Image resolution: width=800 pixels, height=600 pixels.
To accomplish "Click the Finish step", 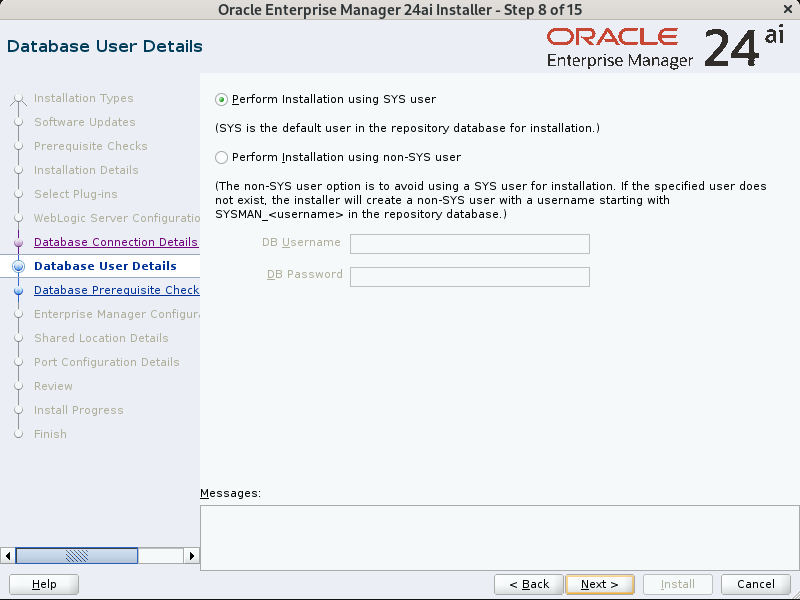I will pyautogui.click(x=50, y=434).
